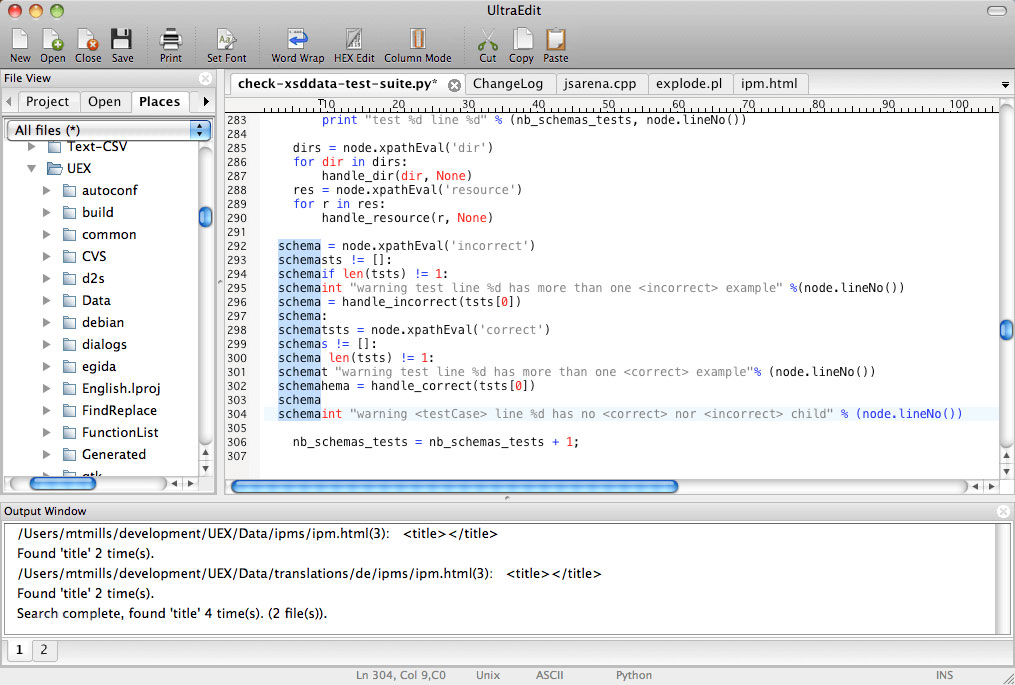Create a new file with New icon
Screen dimensions: 1015x685
20,45
